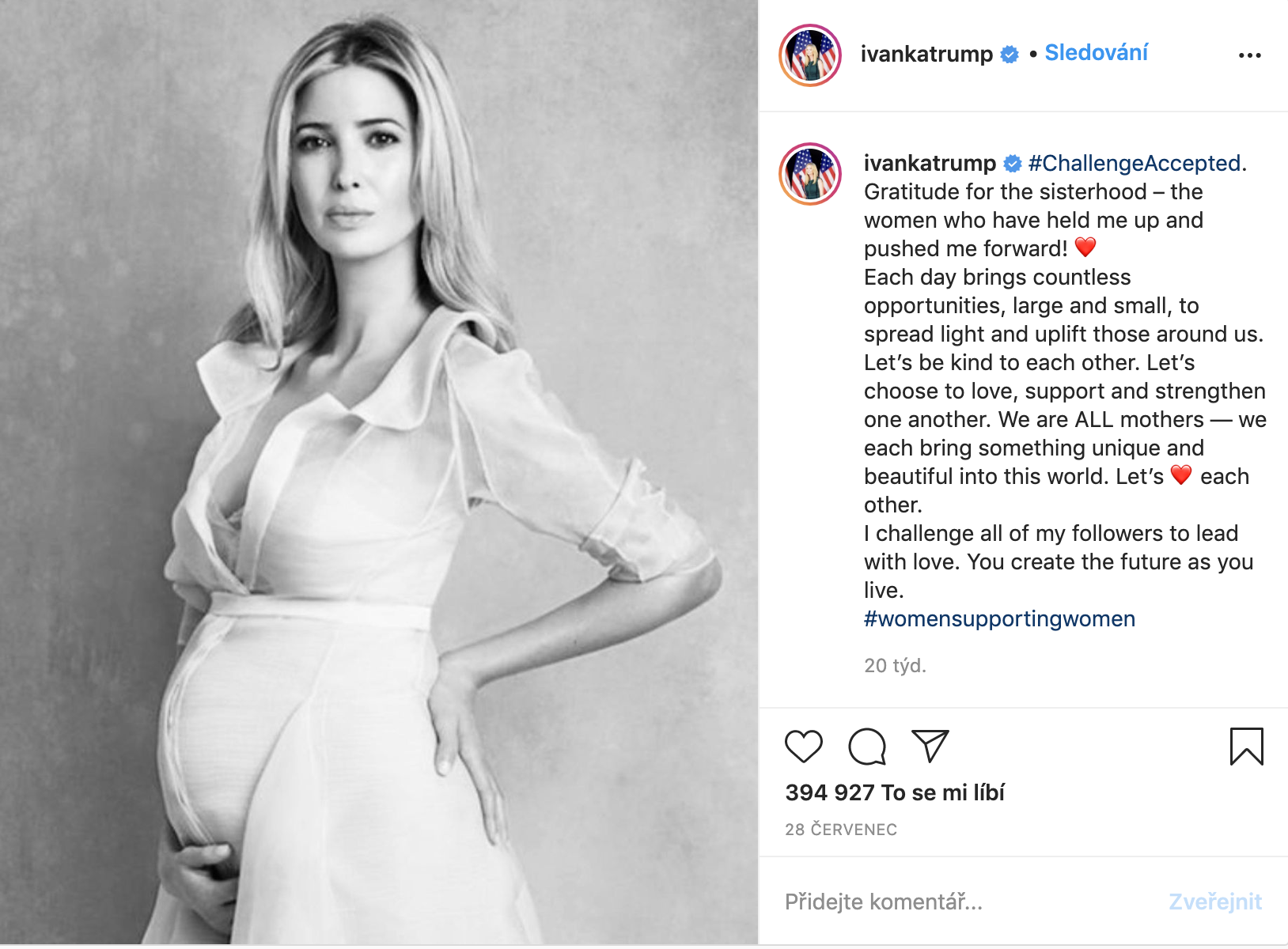Share post using the paper plane icon

pyautogui.click(x=930, y=746)
